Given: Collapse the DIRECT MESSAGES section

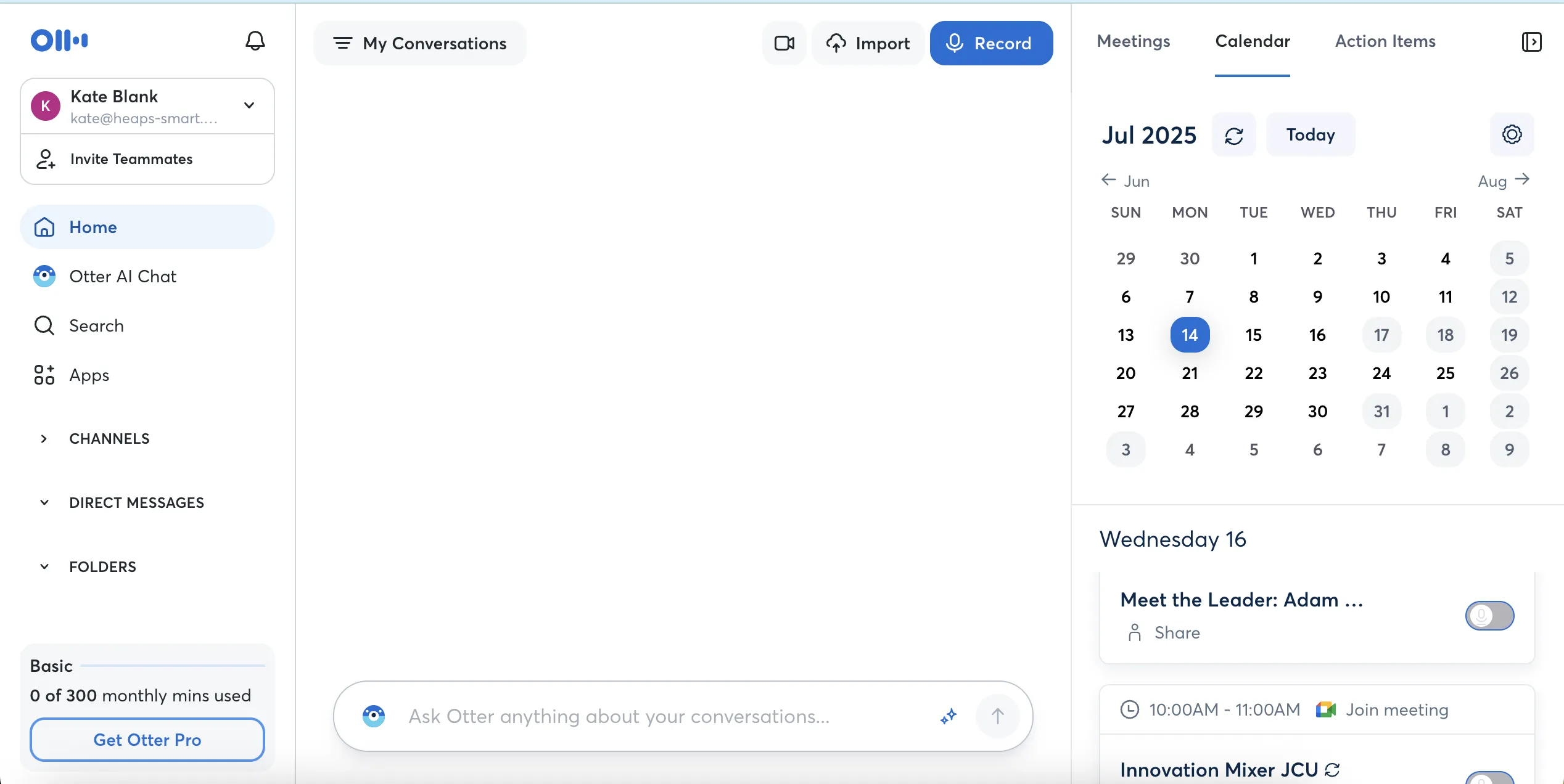Looking at the screenshot, I should tap(44, 503).
